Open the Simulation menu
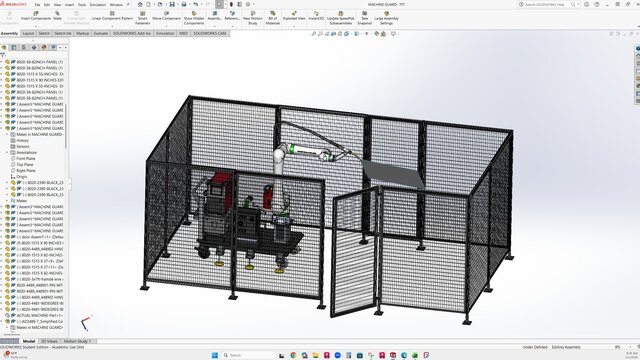Screen dimensions: 640x360 coord(98,5)
